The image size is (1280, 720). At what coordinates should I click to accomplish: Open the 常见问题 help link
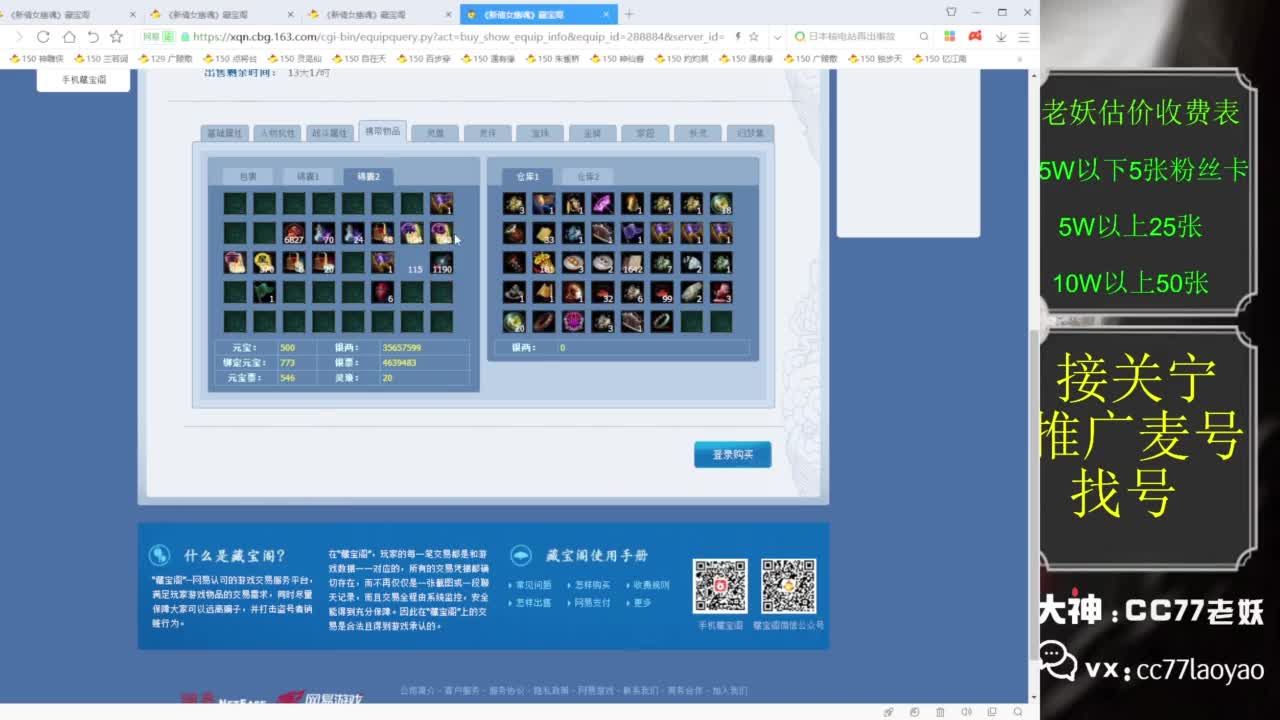point(533,585)
